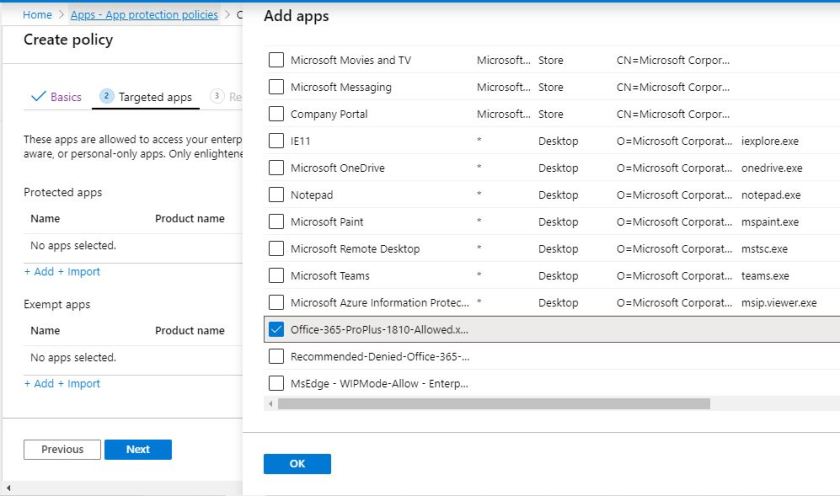The width and height of the screenshot is (840, 496).
Task: Select the Microsoft Teams checkbox
Action: pyautogui.click(x=276, y=276)
